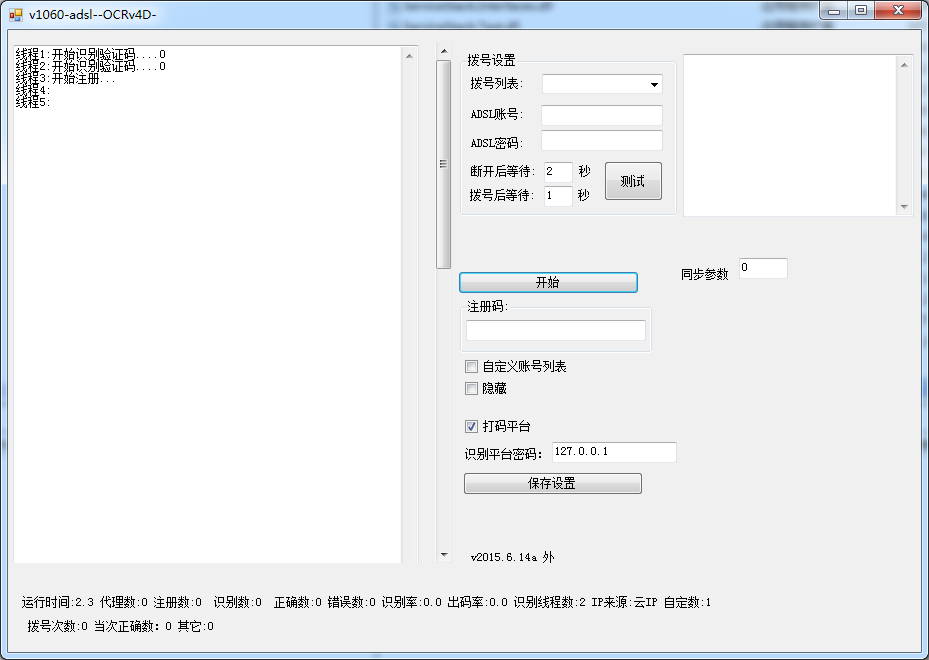
Task: Select the 拨号后等待 seconds field
Action: [x=556, y=196]
